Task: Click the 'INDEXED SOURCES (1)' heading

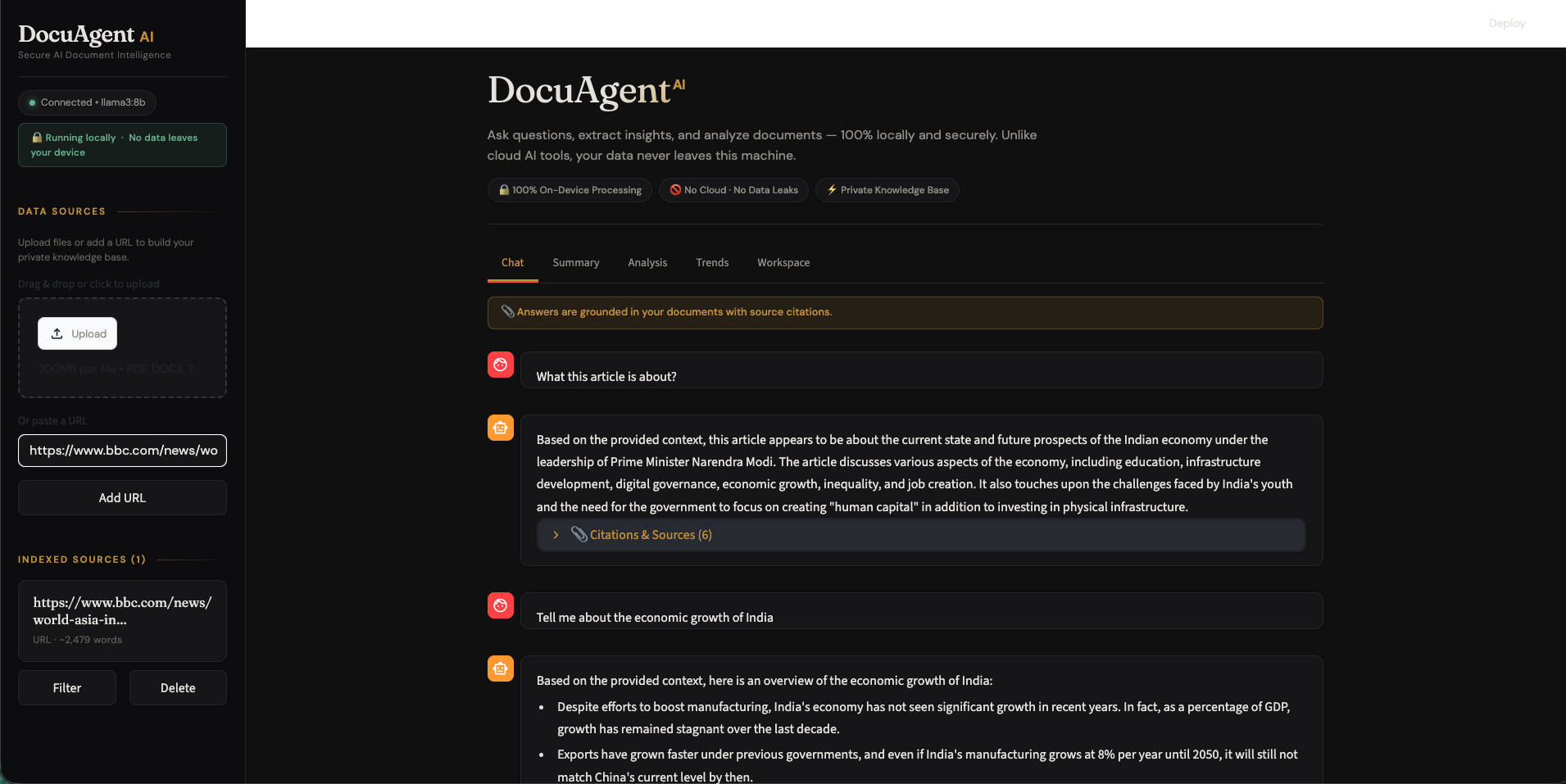Action: point(82,560)
